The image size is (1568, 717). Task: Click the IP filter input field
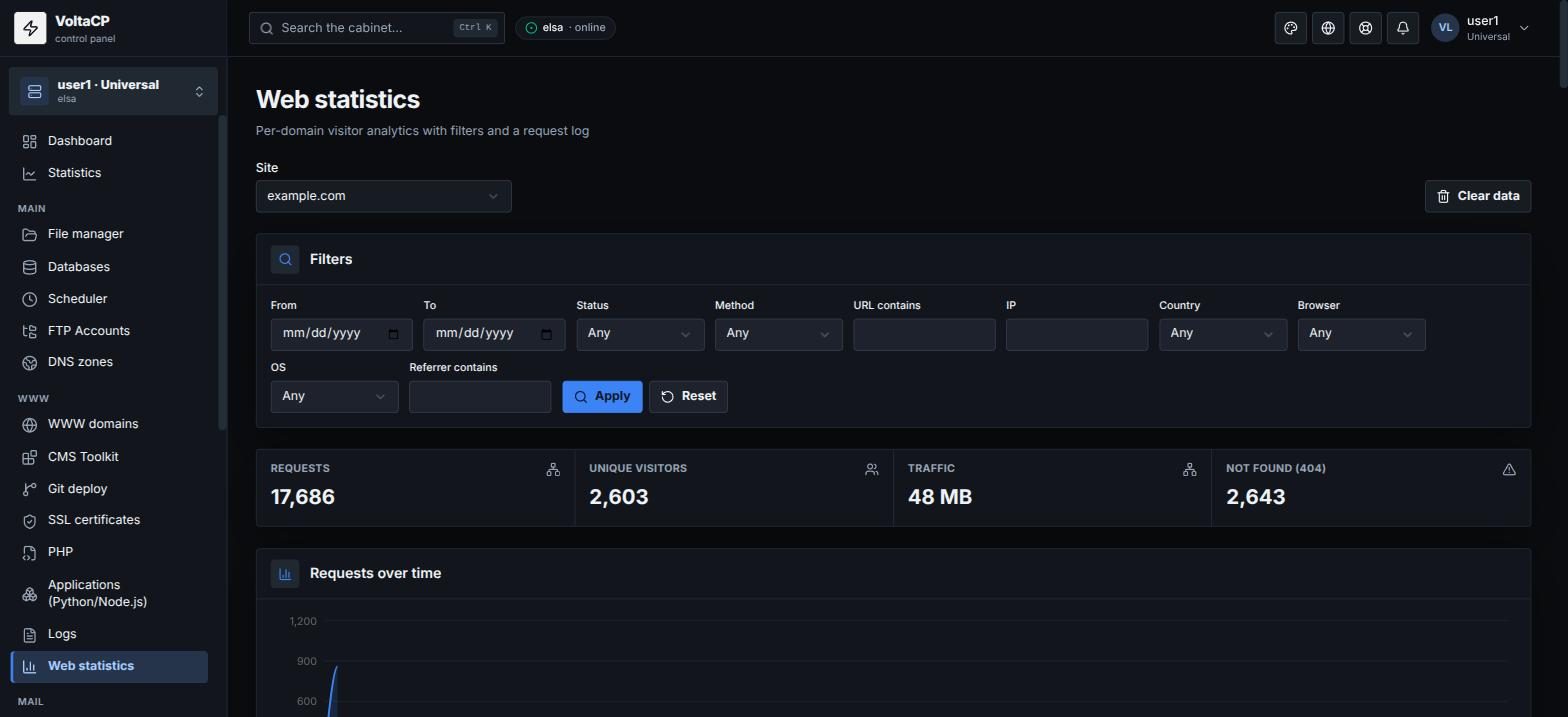click(1077, 334)
